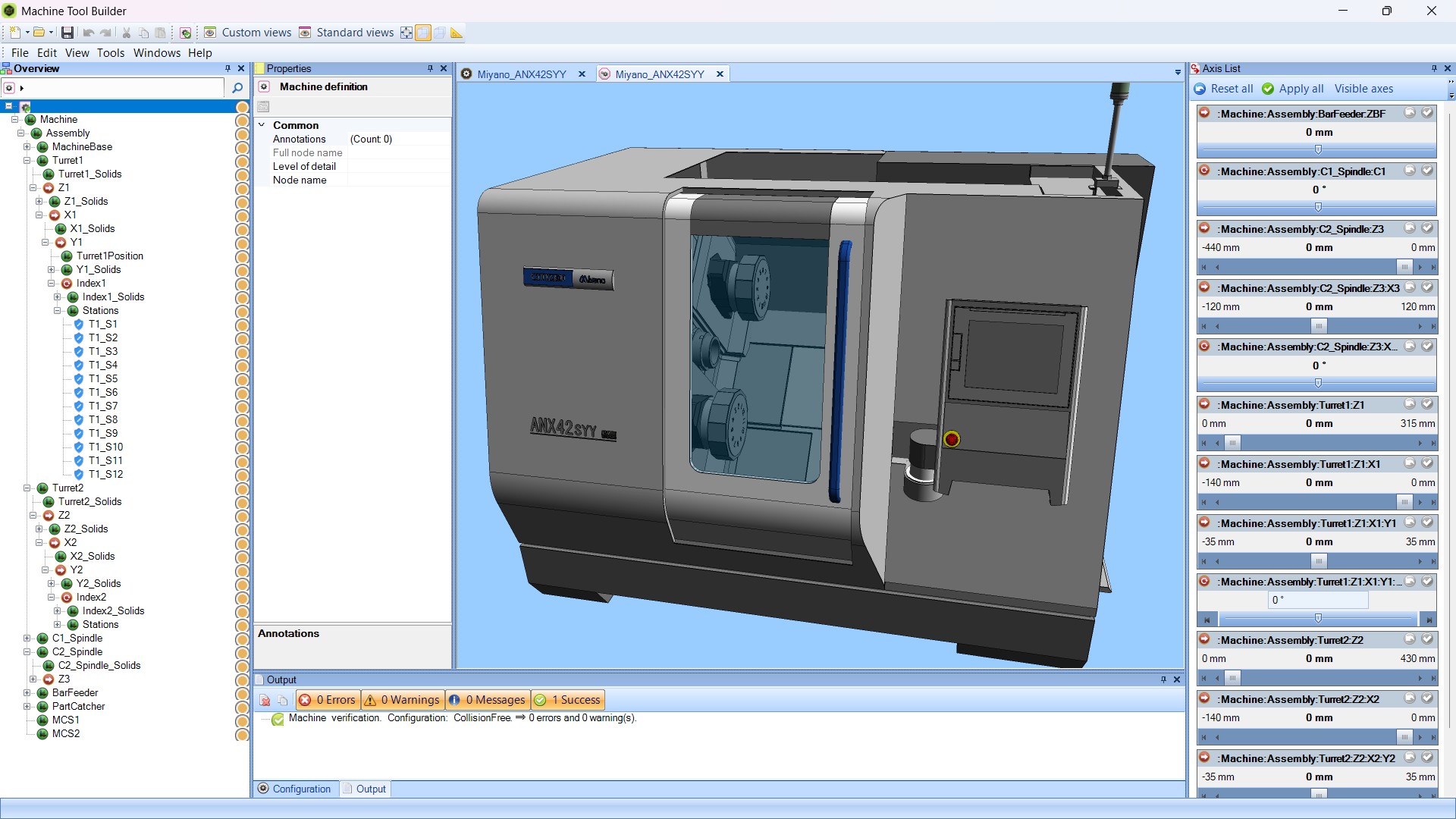1456x819 pixels.
Task: Collapse the T1 Stations node under Index1
Action: coord(58,311)
